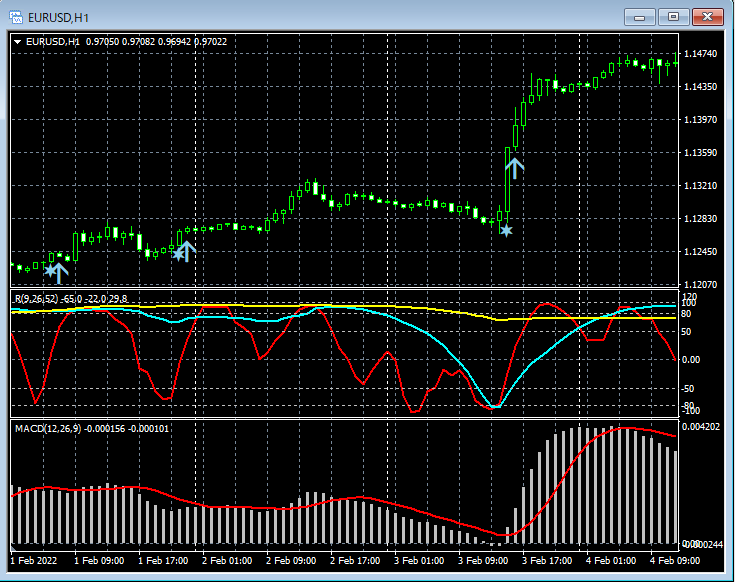Click the MACD(12,26,9) indicator label
This screenshot has height=582, width=736.
pos(47,428)
